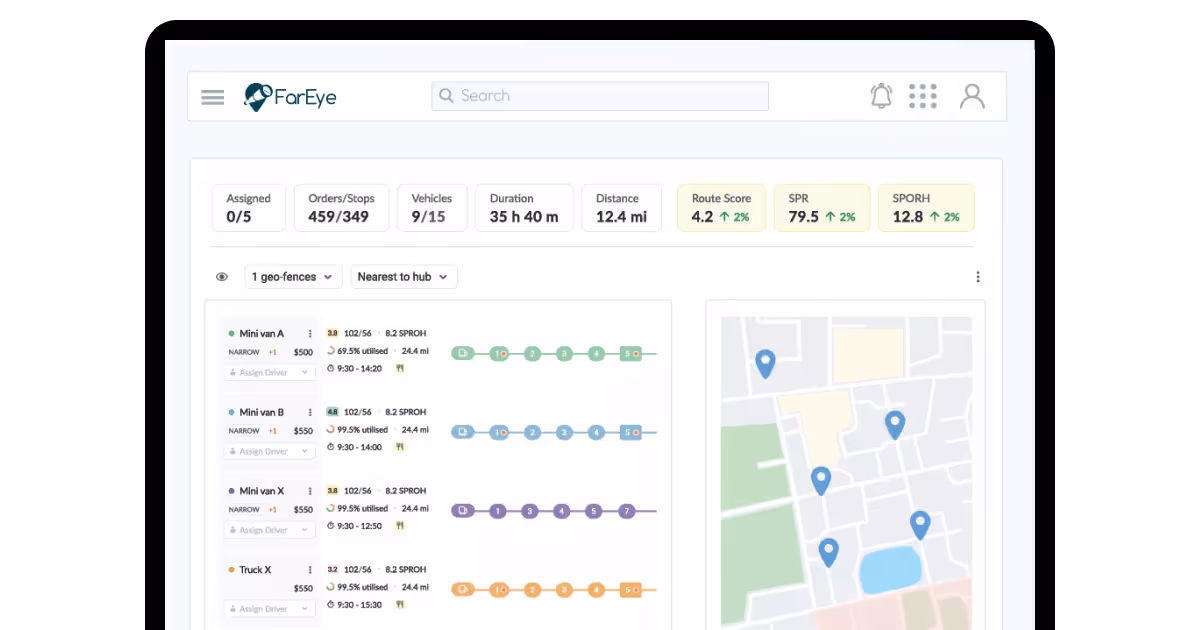
Task: Click the SPR 79.5 card
Action: [x=821, y=208]
